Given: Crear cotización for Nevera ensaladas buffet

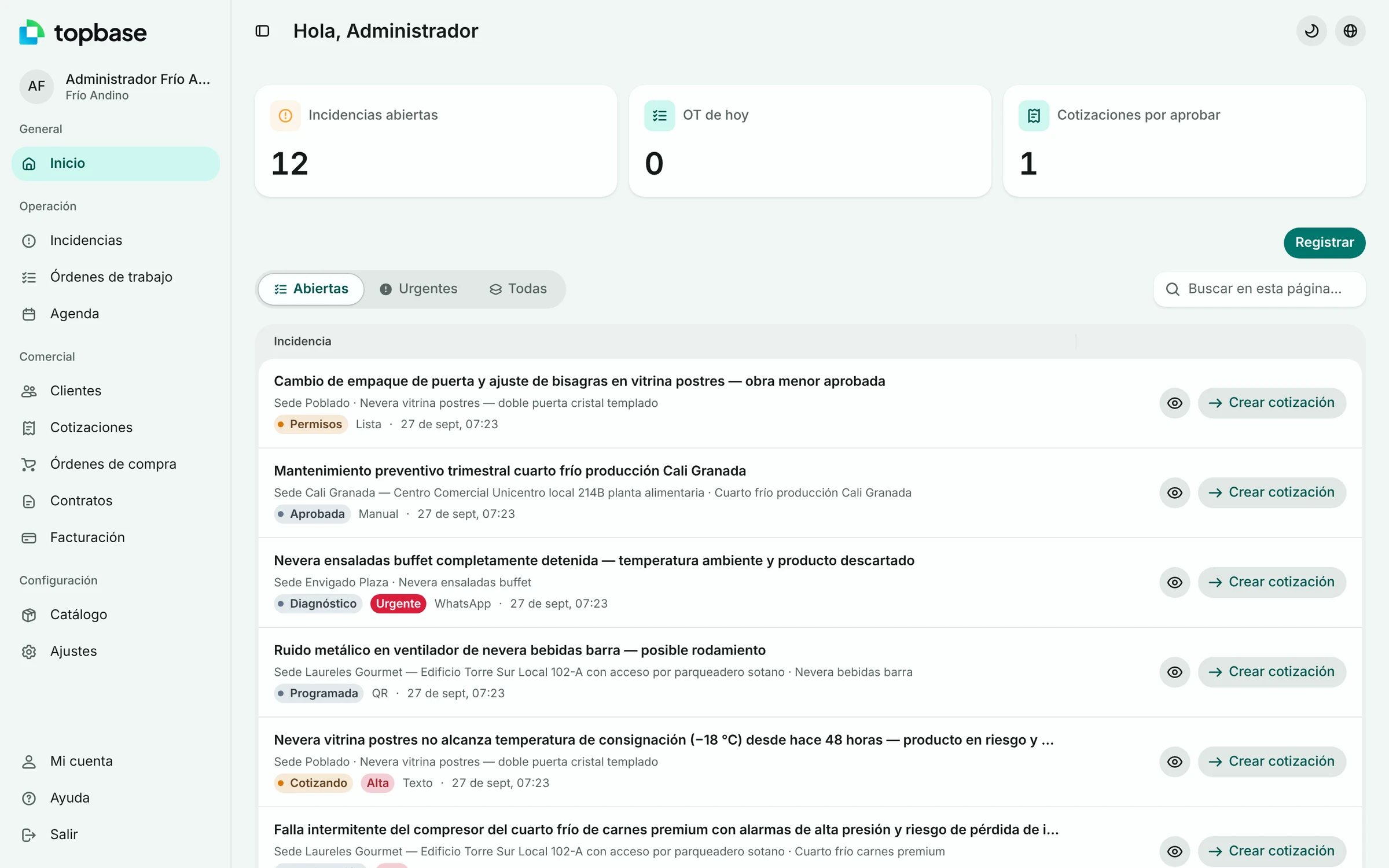Looking at the screenshot, I should pyautogui.click(x=1272, y=582).
